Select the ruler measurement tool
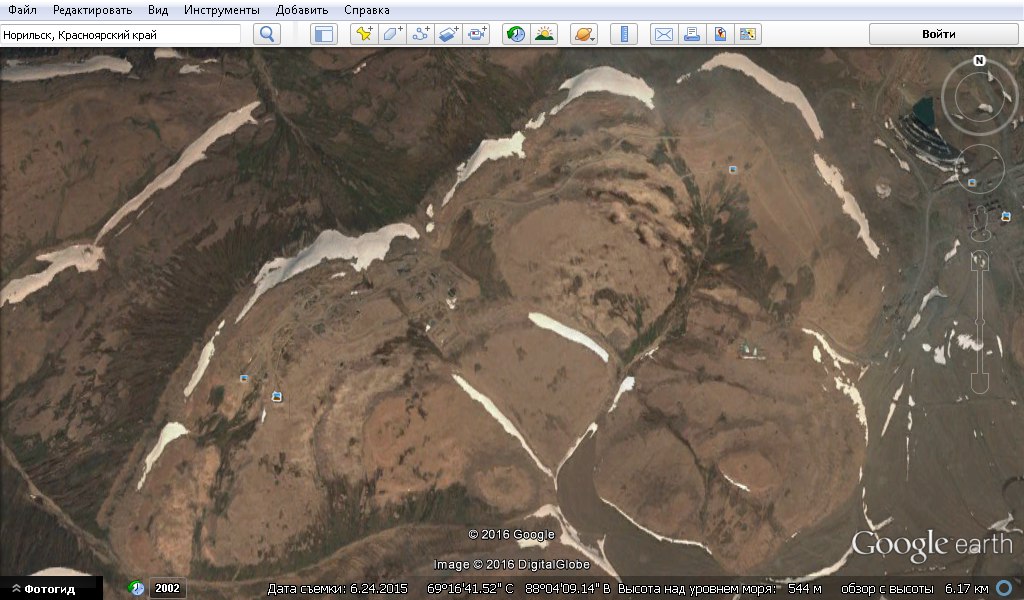Screen dimensions: 1024x600 click(624, 34)
